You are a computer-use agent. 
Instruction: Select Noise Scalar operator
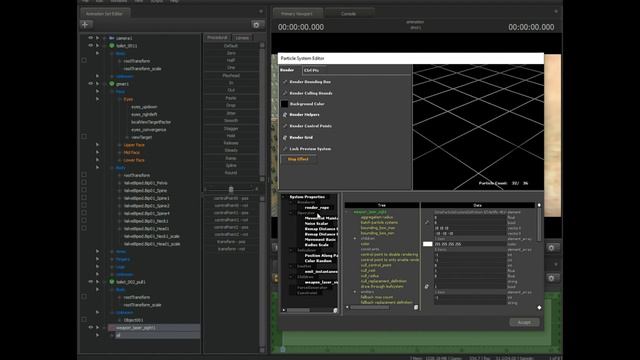316,224
